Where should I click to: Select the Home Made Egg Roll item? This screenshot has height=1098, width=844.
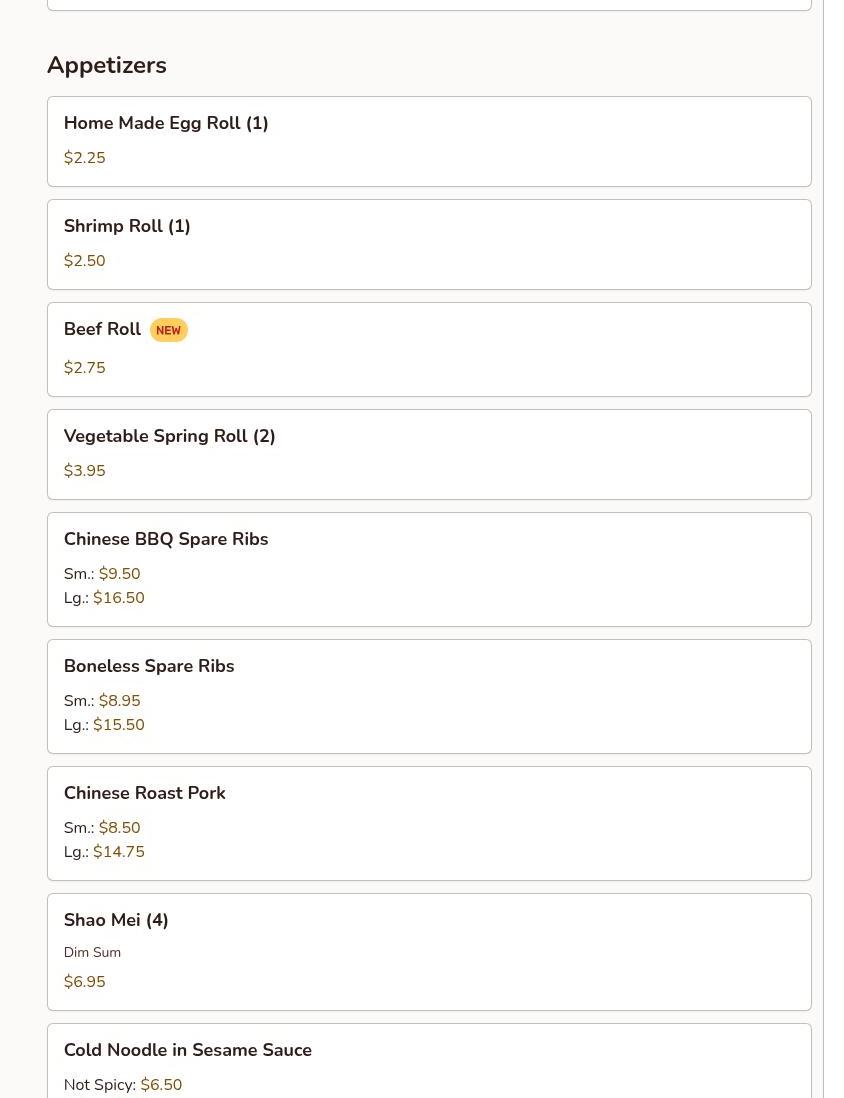click(x=429, y=141)
